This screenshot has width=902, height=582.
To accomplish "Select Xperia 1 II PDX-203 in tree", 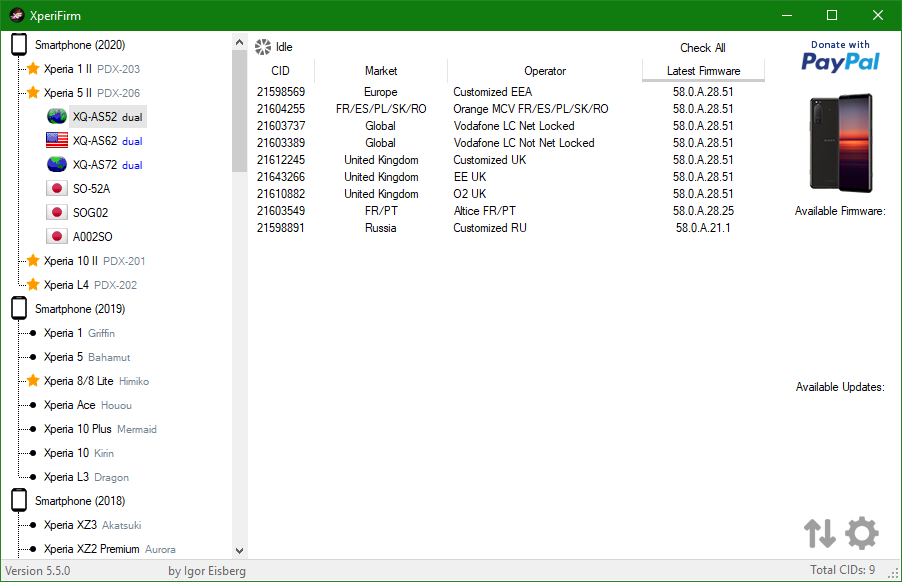I will tap(91, 69).
